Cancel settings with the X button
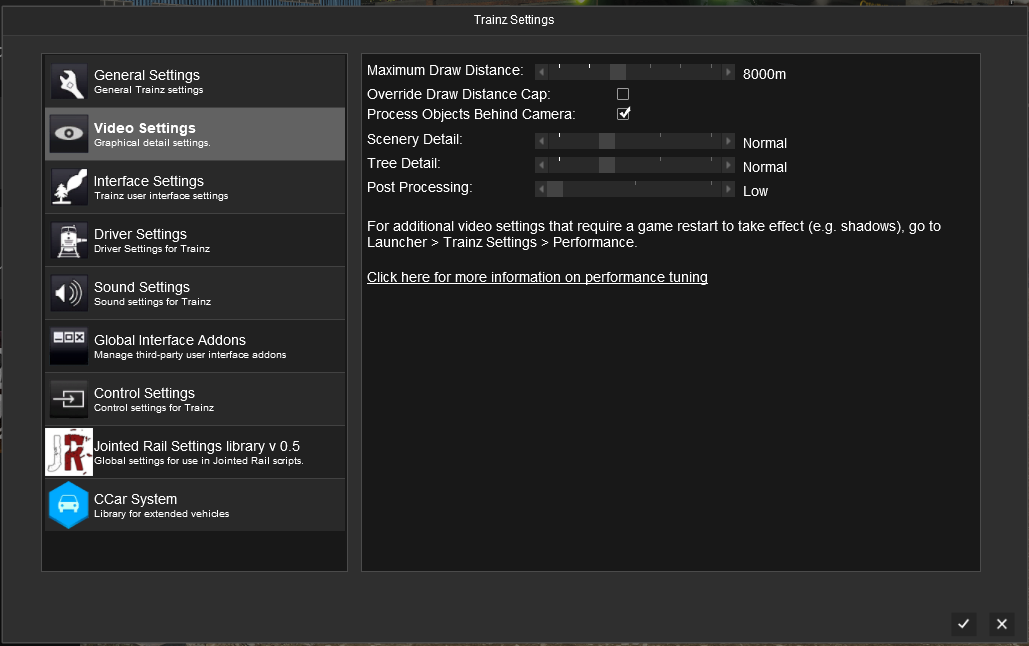This screenshot has height=646, width=1029. [1001, 624]
